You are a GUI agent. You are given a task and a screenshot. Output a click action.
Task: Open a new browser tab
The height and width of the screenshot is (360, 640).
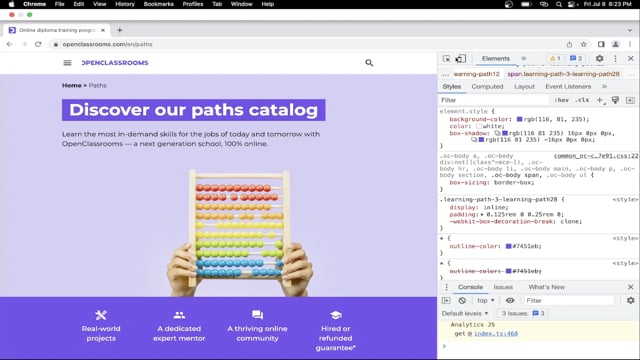coord(119,30)
